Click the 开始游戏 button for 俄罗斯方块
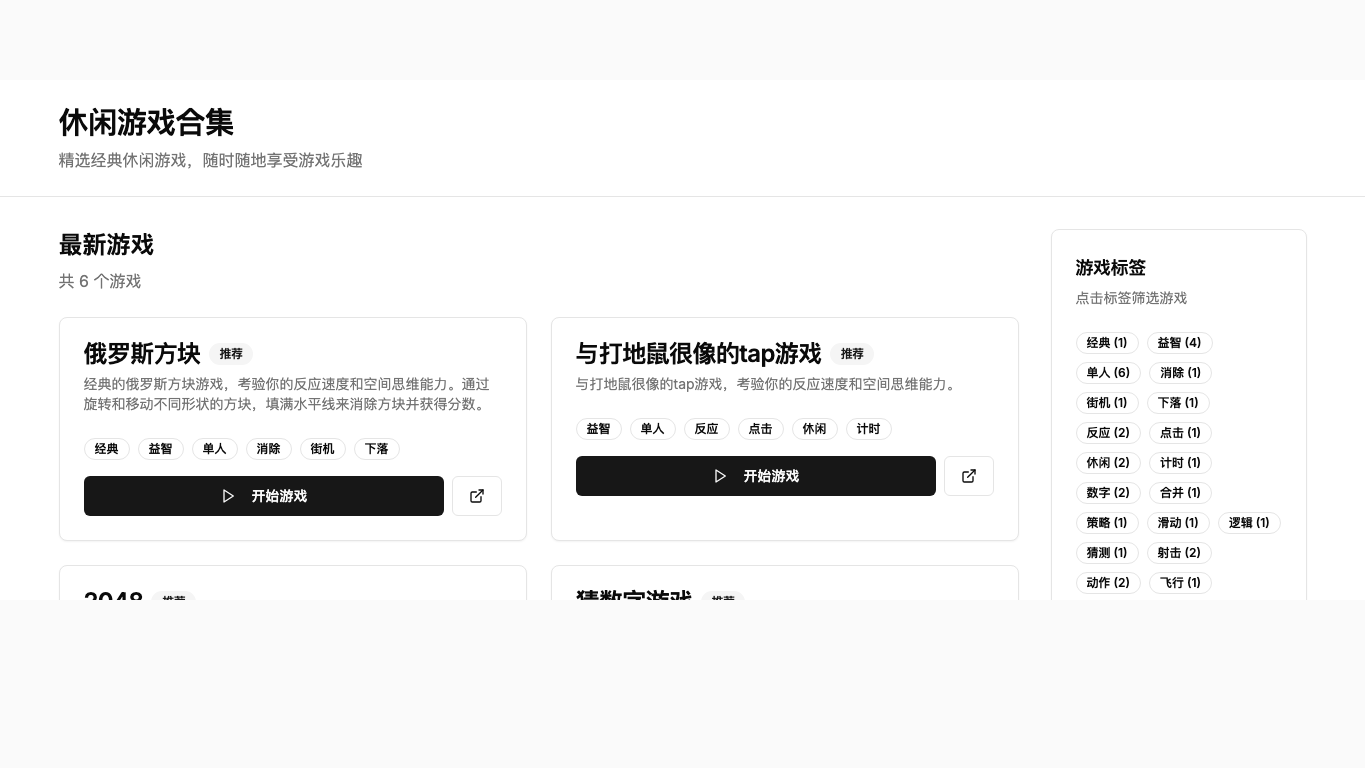The height and width of the screenshot is (768, 1365). point(264,496)
